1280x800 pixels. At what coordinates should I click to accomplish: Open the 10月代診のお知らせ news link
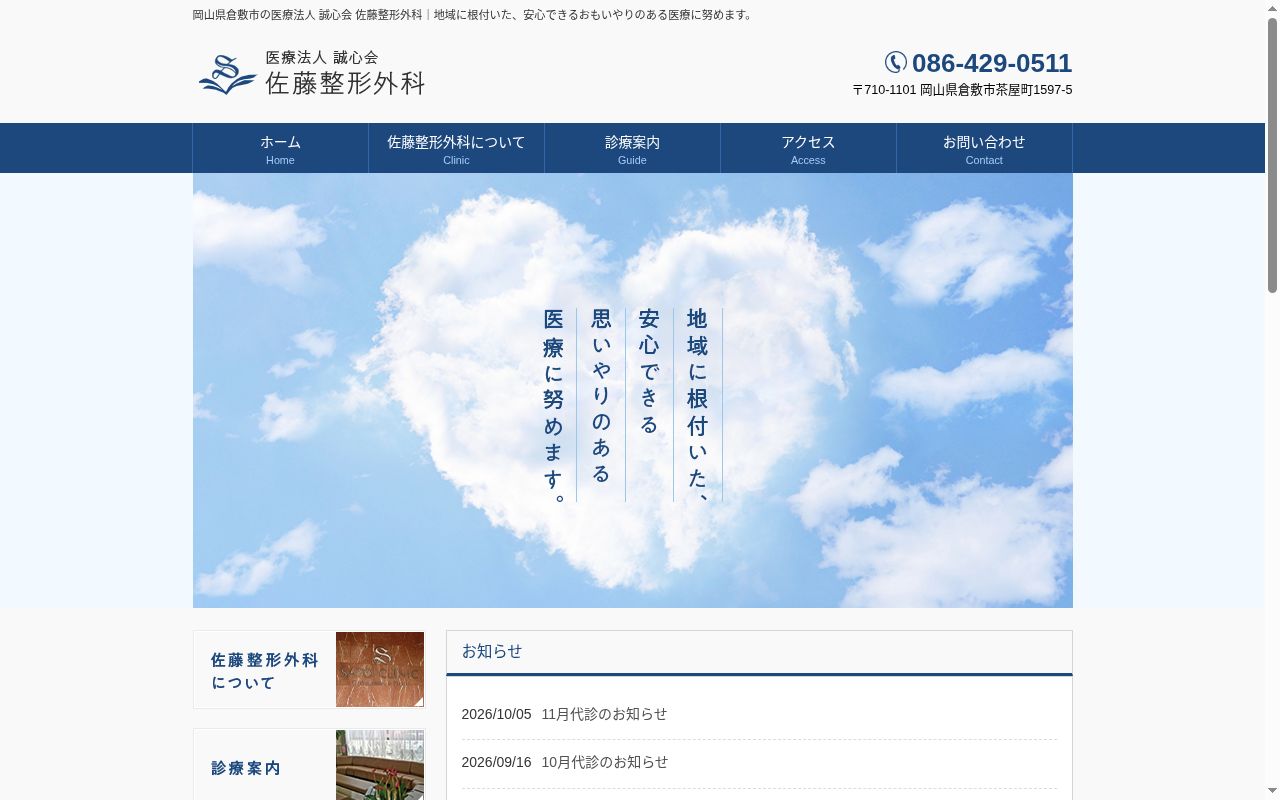click(604, 762)
